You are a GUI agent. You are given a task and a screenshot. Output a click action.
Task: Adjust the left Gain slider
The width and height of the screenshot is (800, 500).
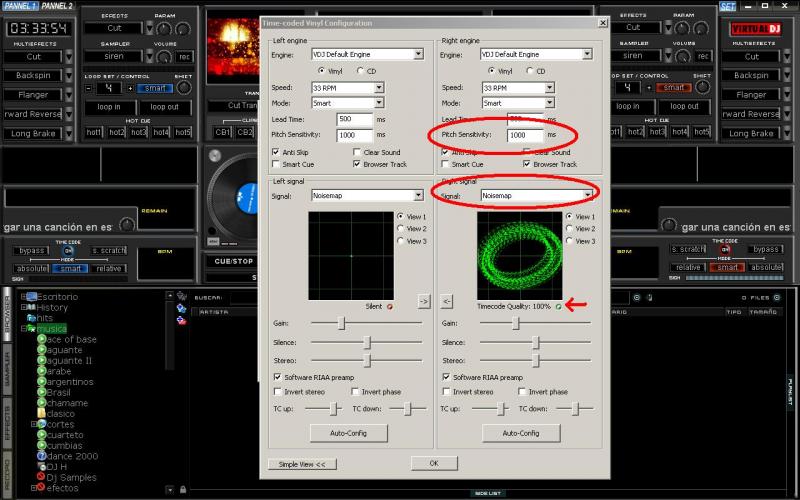[x=342, y=323]
